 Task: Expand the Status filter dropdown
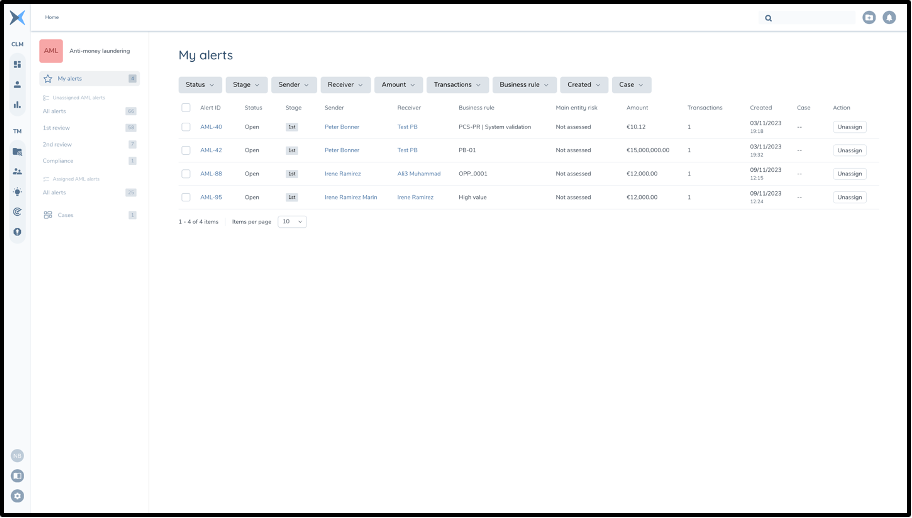tap(200, 85)
